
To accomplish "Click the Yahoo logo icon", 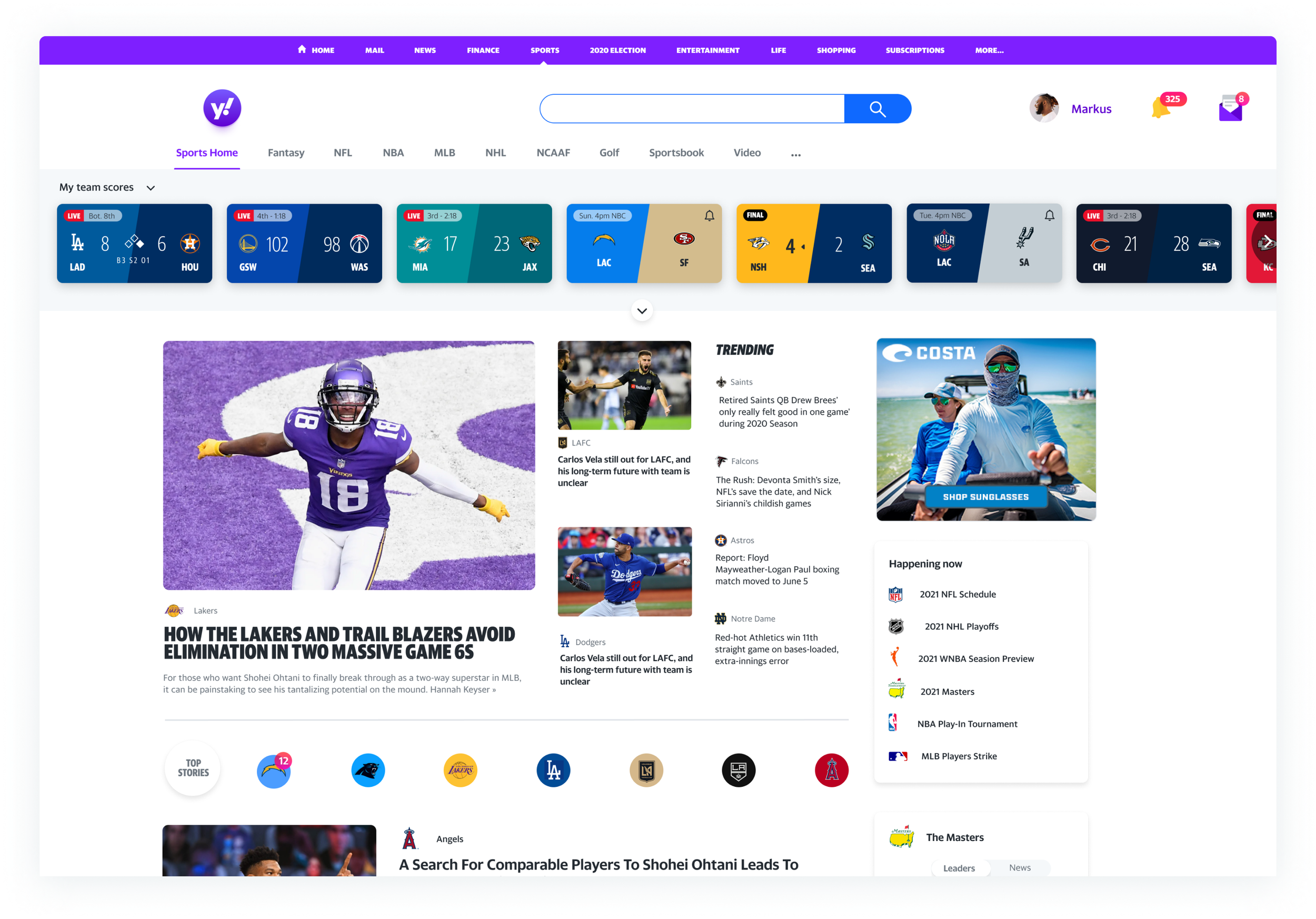I will pyautogui.click(x=222, y=108).
